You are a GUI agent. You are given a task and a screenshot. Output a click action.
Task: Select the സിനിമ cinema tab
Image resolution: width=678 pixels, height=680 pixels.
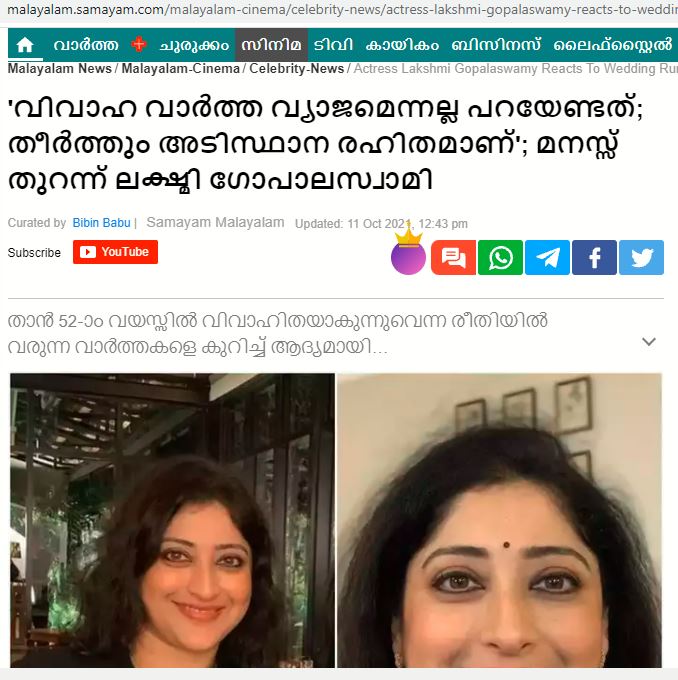[x=272, y=45]
